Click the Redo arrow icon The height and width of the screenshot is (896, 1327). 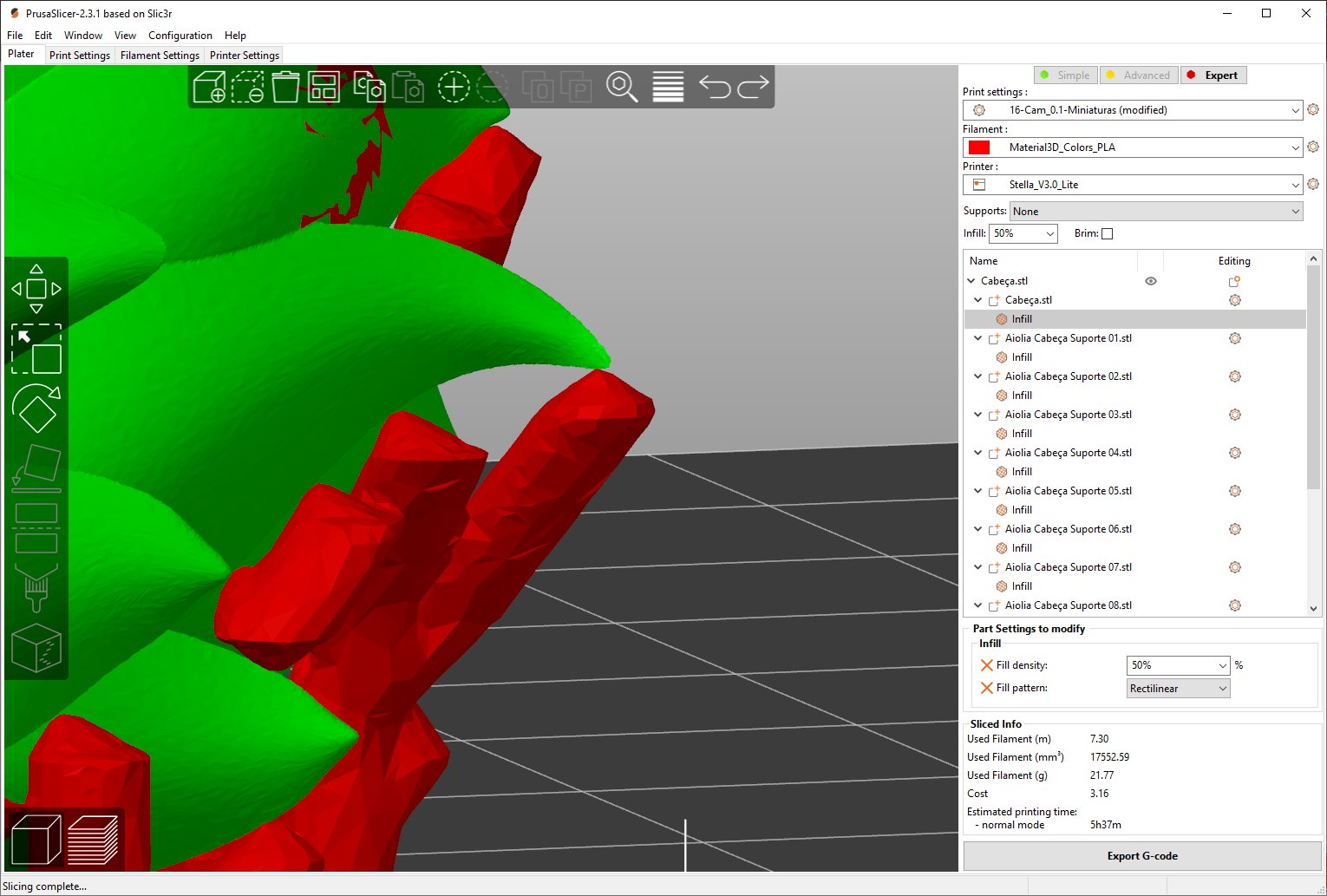point(753,87)
